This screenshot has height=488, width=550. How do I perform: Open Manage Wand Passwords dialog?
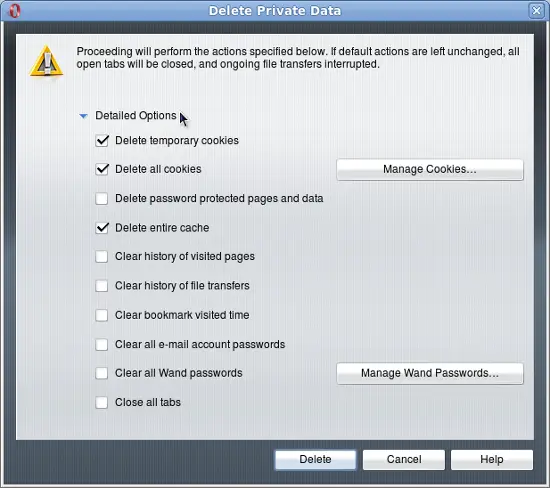[x=430, y=373]
